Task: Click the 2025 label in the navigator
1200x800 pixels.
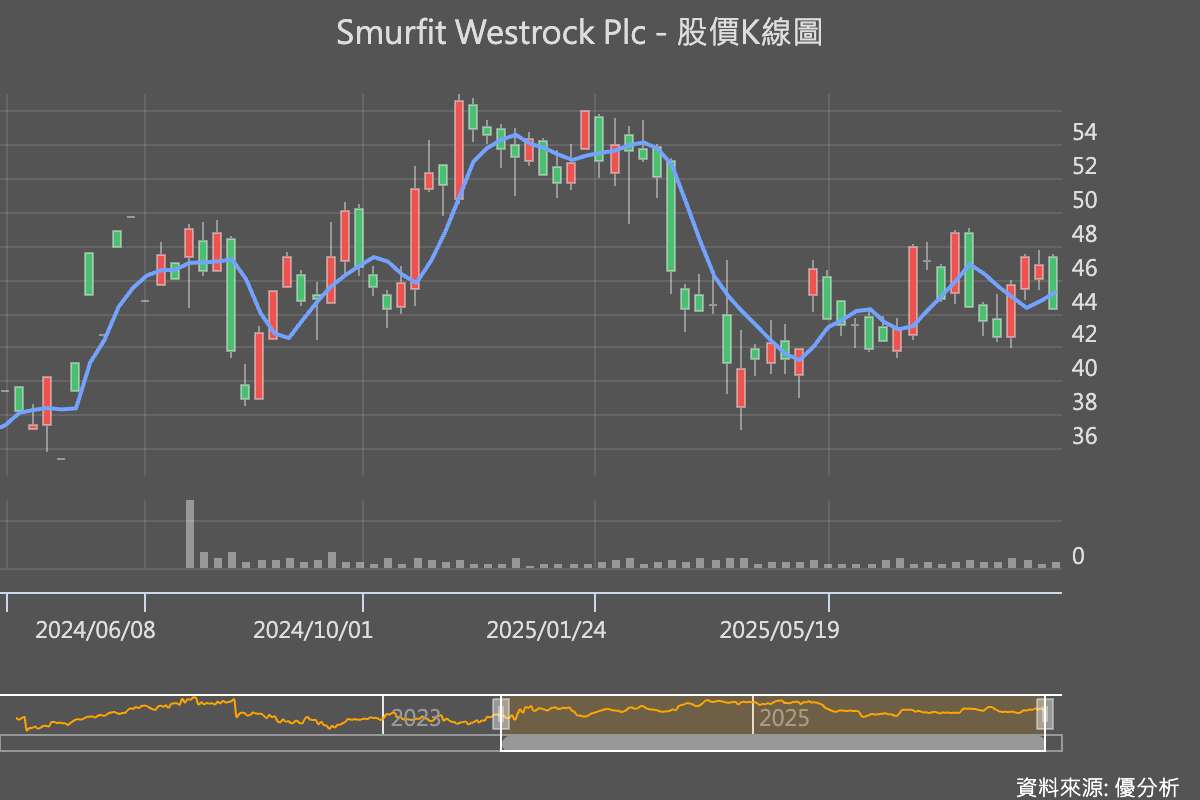Action: 784,718
